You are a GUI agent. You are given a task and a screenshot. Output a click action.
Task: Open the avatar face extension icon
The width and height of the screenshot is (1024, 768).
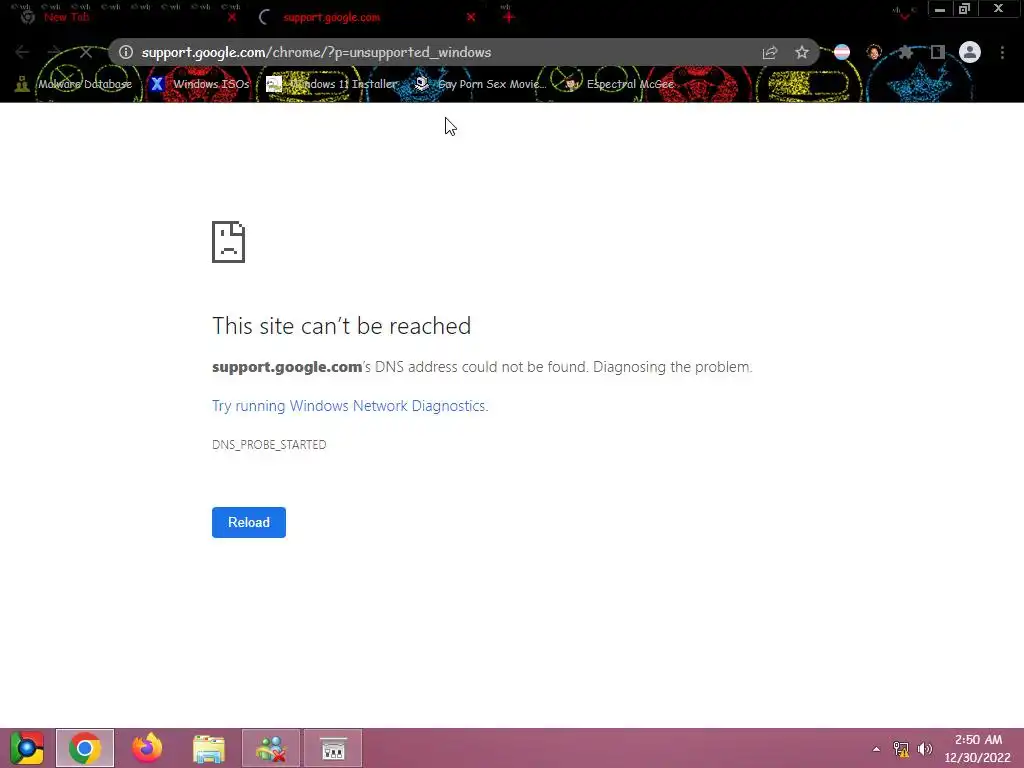874,52
